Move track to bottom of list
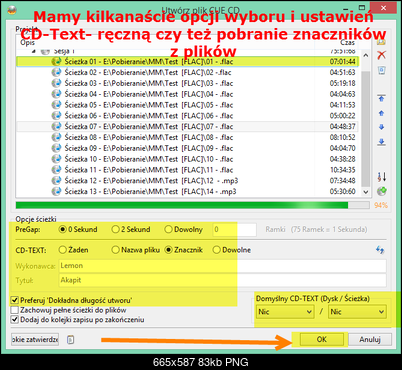This screenshot has height=370, width=402. tap(382, 142)
